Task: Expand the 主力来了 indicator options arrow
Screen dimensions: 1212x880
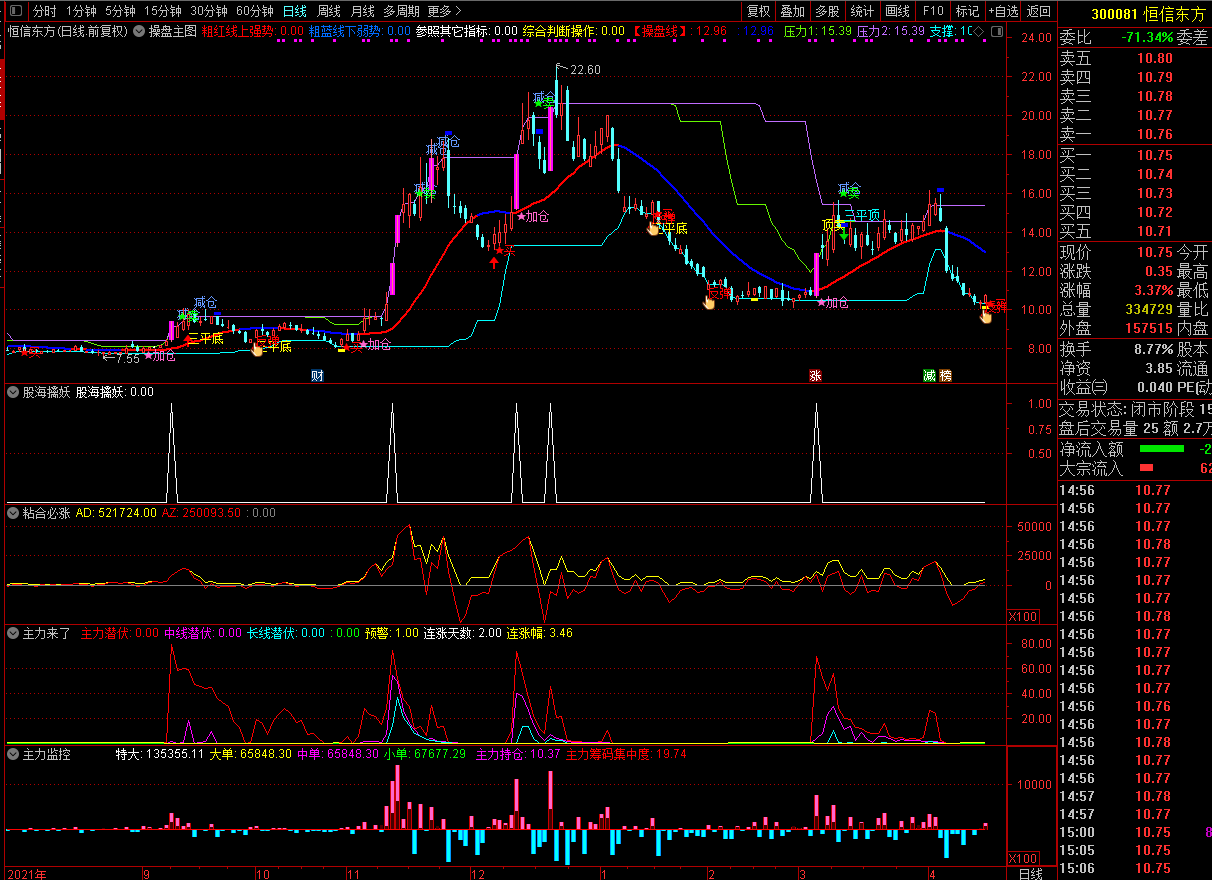Action: point(13,633)
